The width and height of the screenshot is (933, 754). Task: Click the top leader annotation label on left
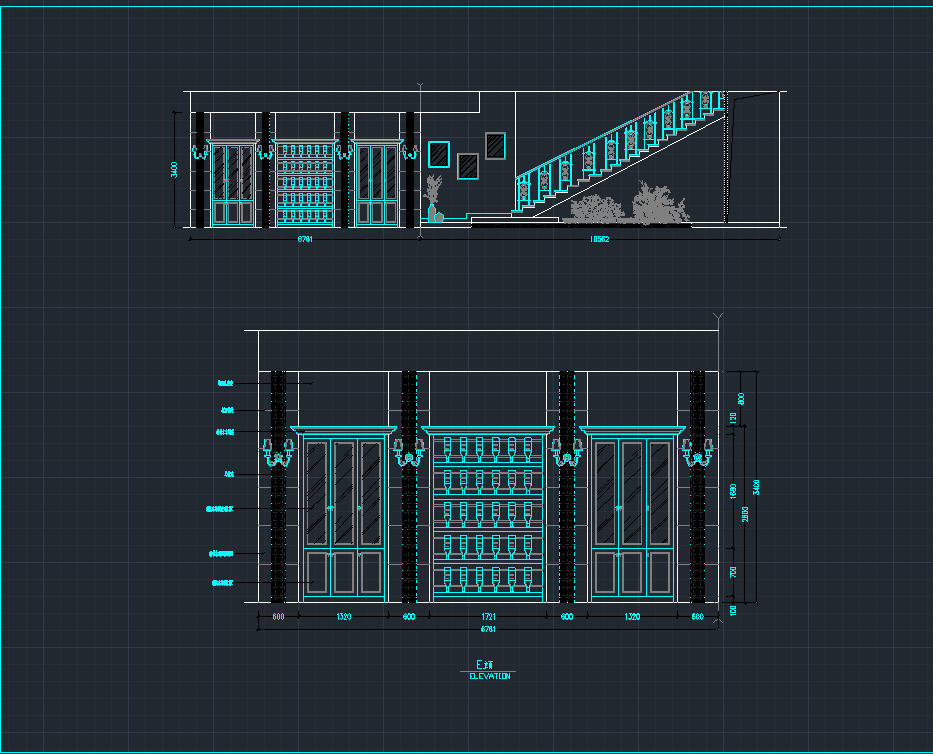click(226, 383)
